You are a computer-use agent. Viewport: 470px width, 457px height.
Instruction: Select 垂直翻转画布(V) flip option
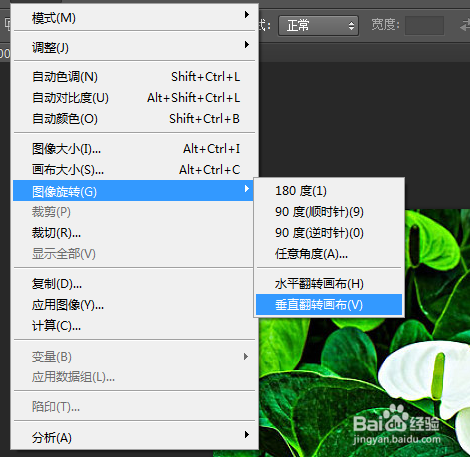point(329,304)
